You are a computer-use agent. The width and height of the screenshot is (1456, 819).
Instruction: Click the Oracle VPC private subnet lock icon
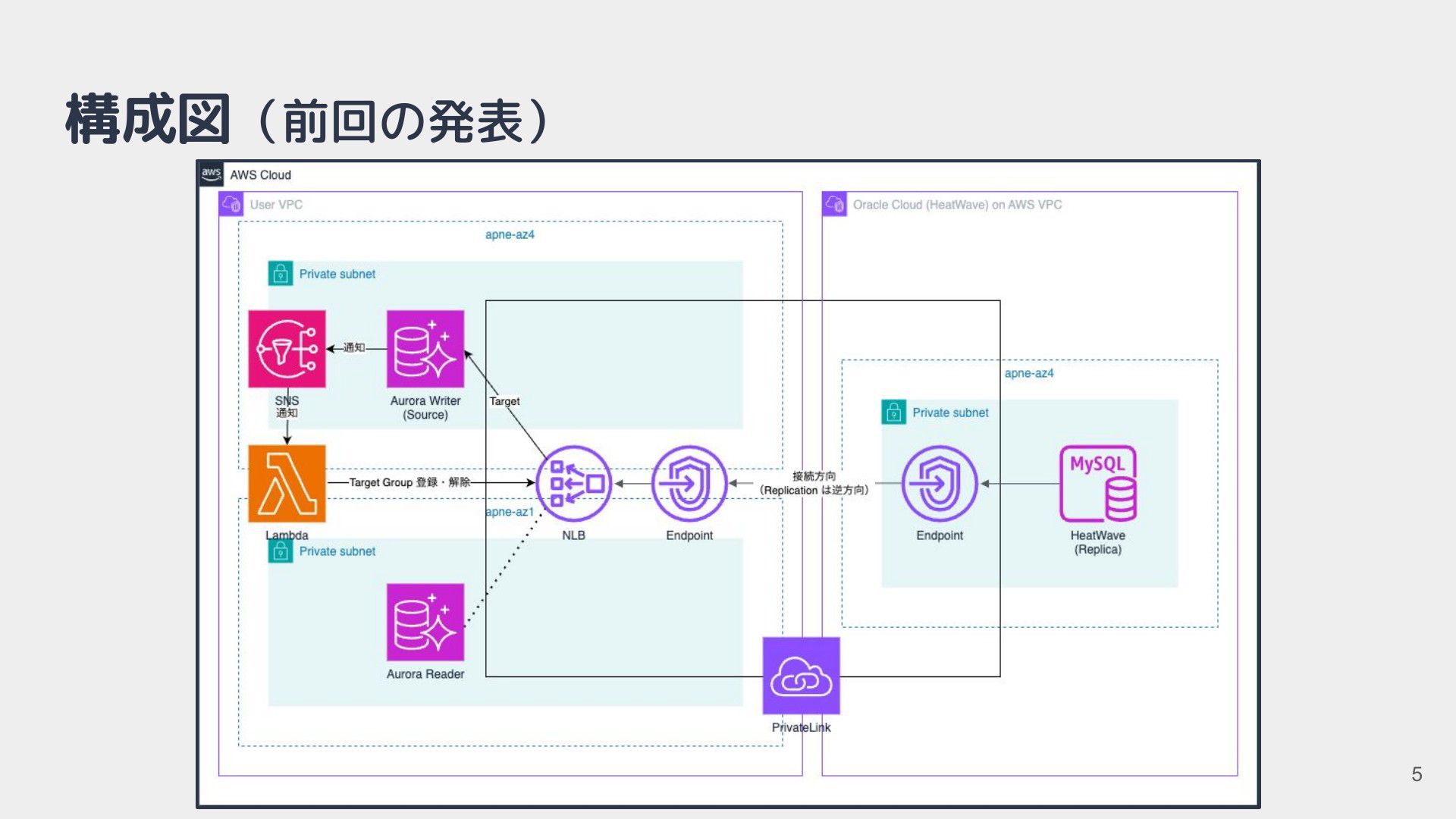click(x=894, y=413)
